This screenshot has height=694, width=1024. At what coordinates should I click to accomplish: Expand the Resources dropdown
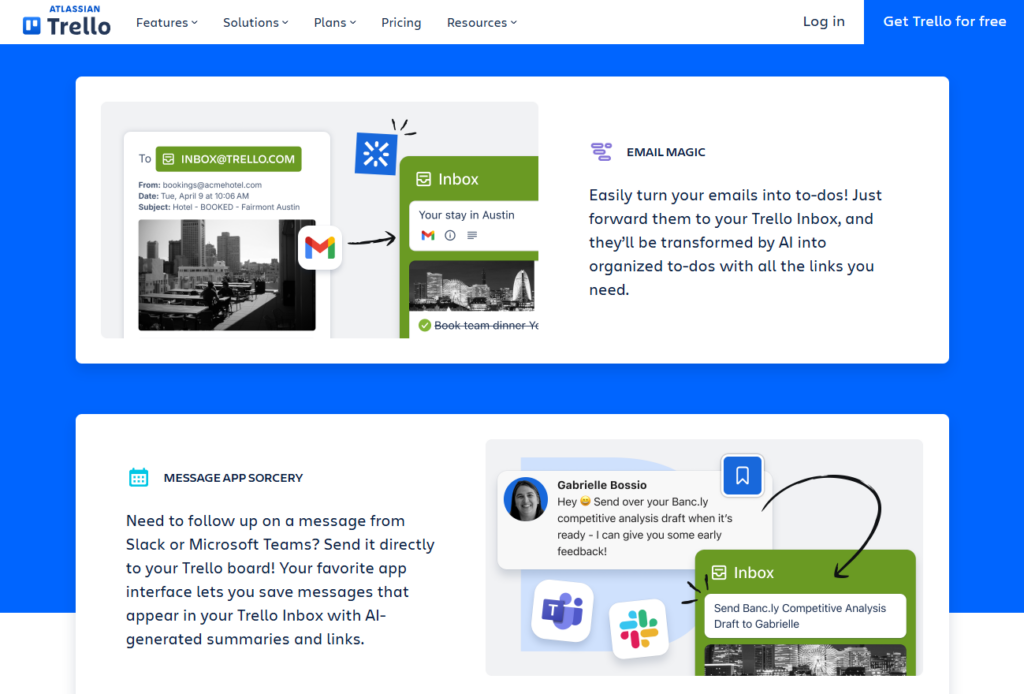pyautogui.click(x=481, y=22)
